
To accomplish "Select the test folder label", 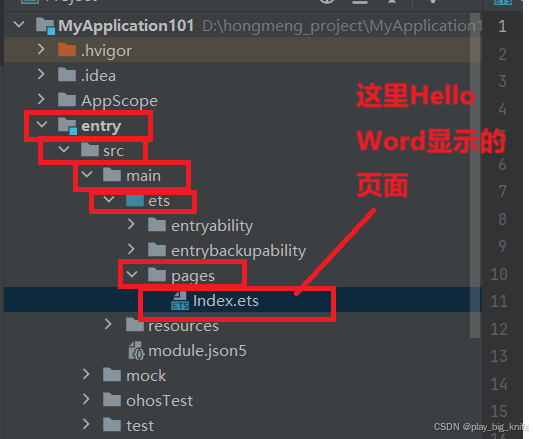I will pyautogui.click(x=140, y=426).
